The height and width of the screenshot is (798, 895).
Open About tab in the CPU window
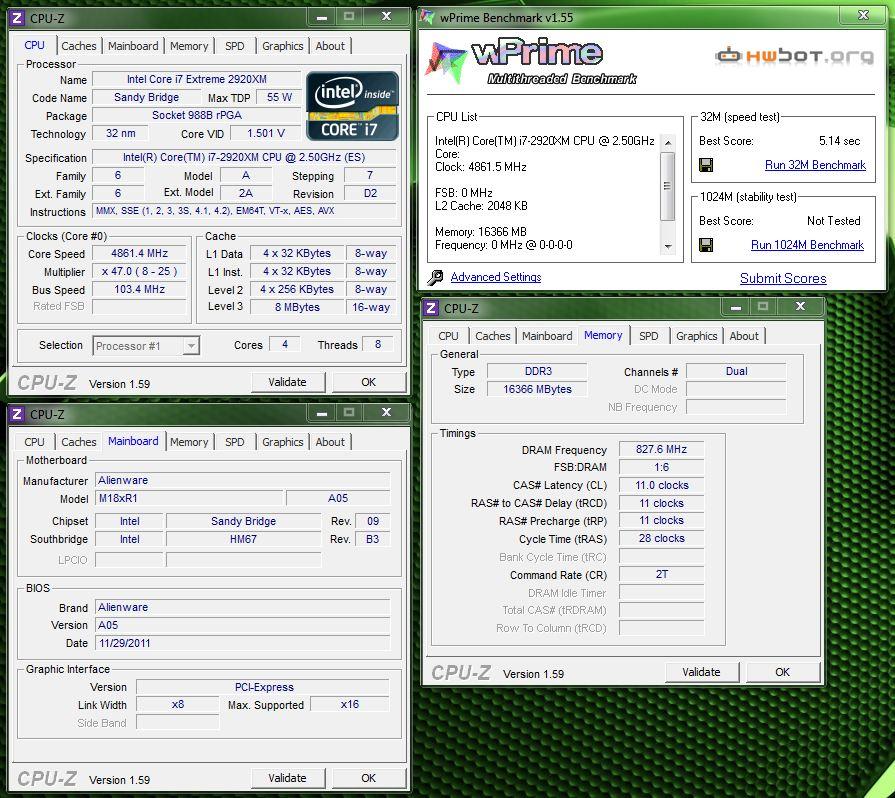pos(330,46)
